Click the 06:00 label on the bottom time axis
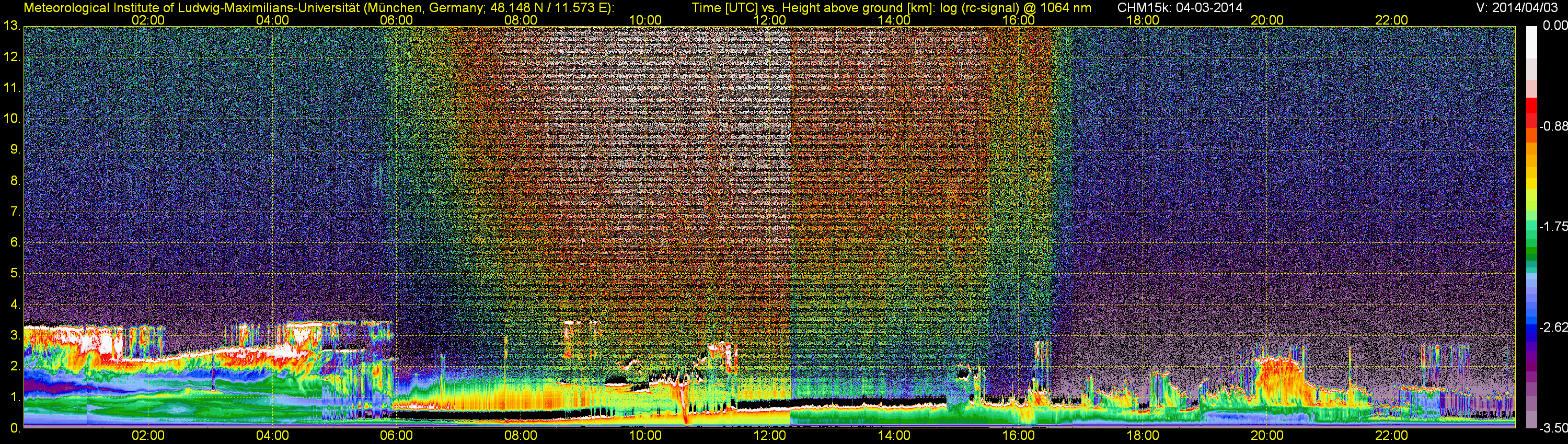The image size is (1568, 444). (396, 436)
